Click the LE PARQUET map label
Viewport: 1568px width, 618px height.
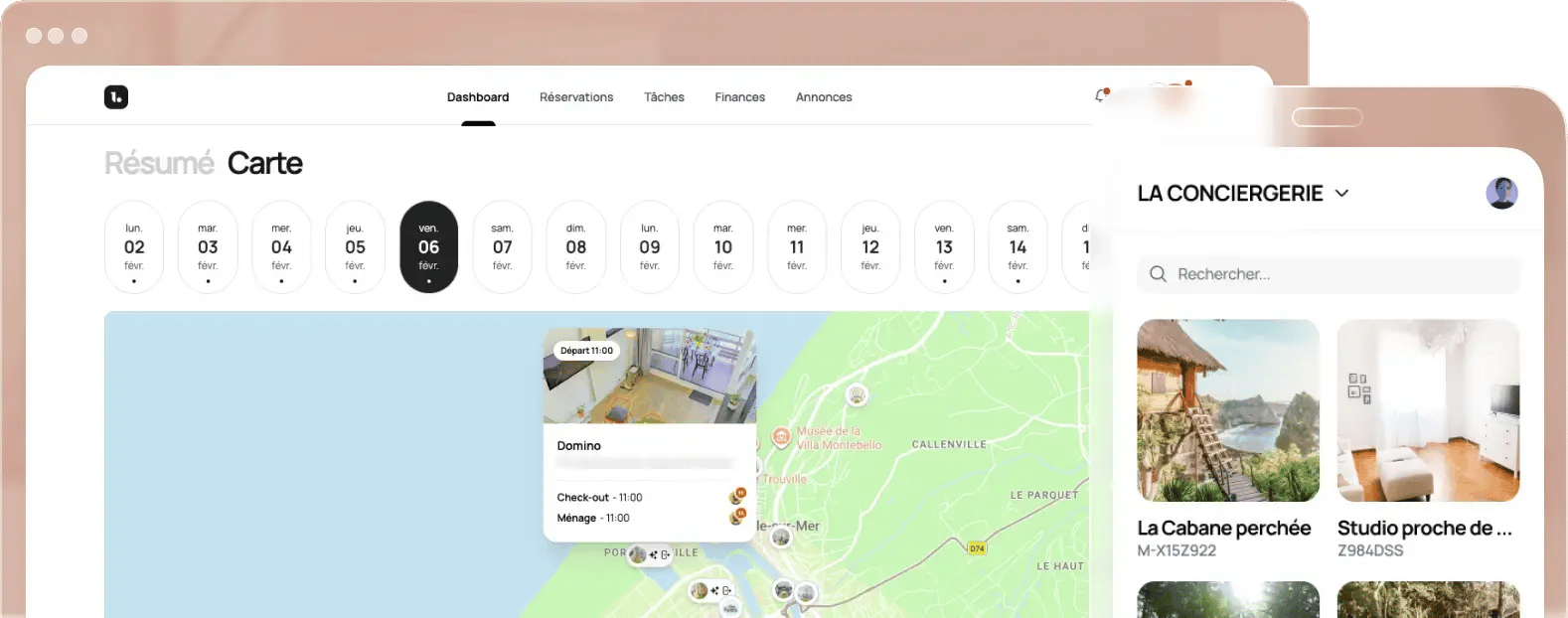(1044, 495)
